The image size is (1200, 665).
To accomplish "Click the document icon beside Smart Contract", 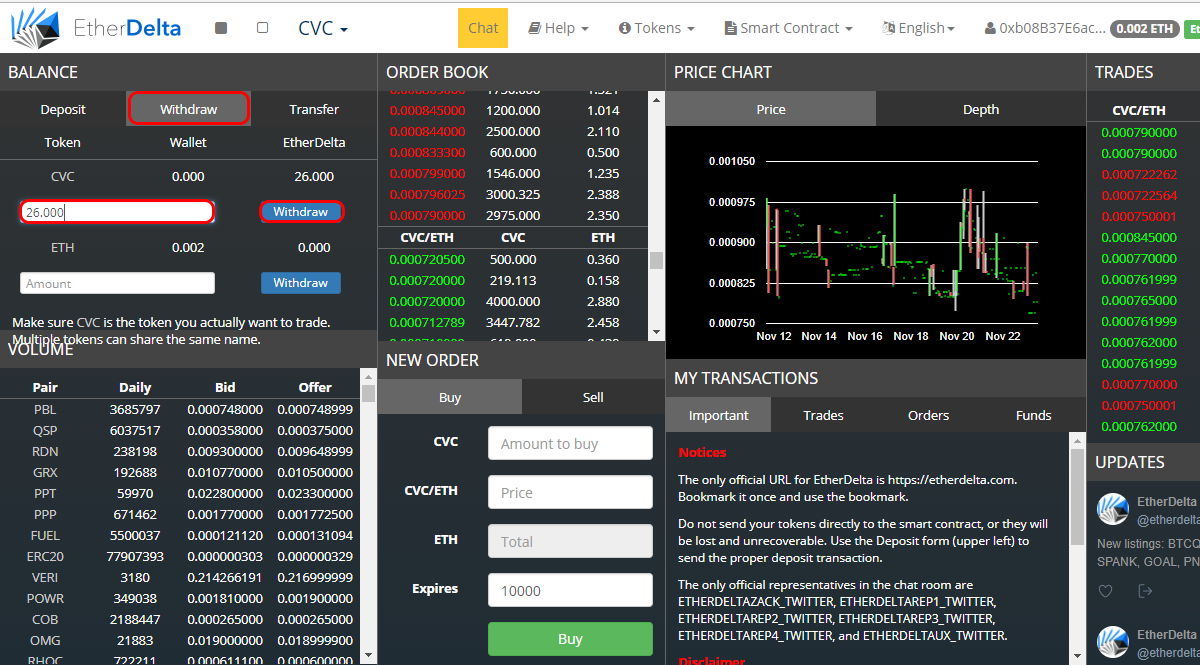I will point(731,28).
